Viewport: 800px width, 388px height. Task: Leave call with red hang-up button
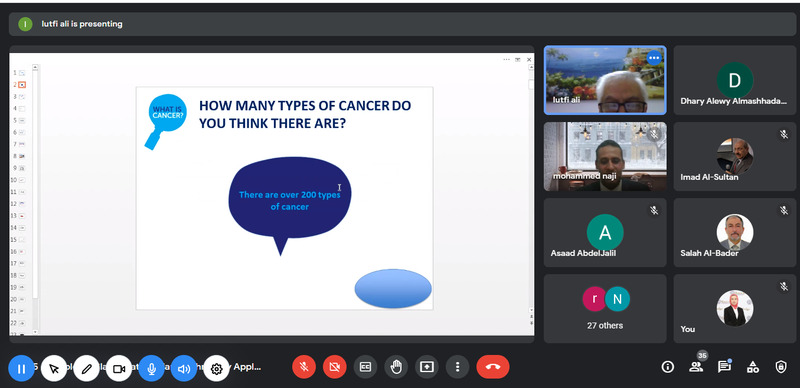point(493,367)
